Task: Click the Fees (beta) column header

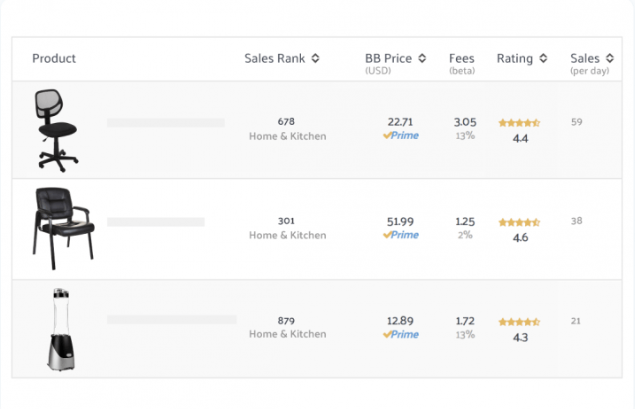Action: click(x=461, y=62)
